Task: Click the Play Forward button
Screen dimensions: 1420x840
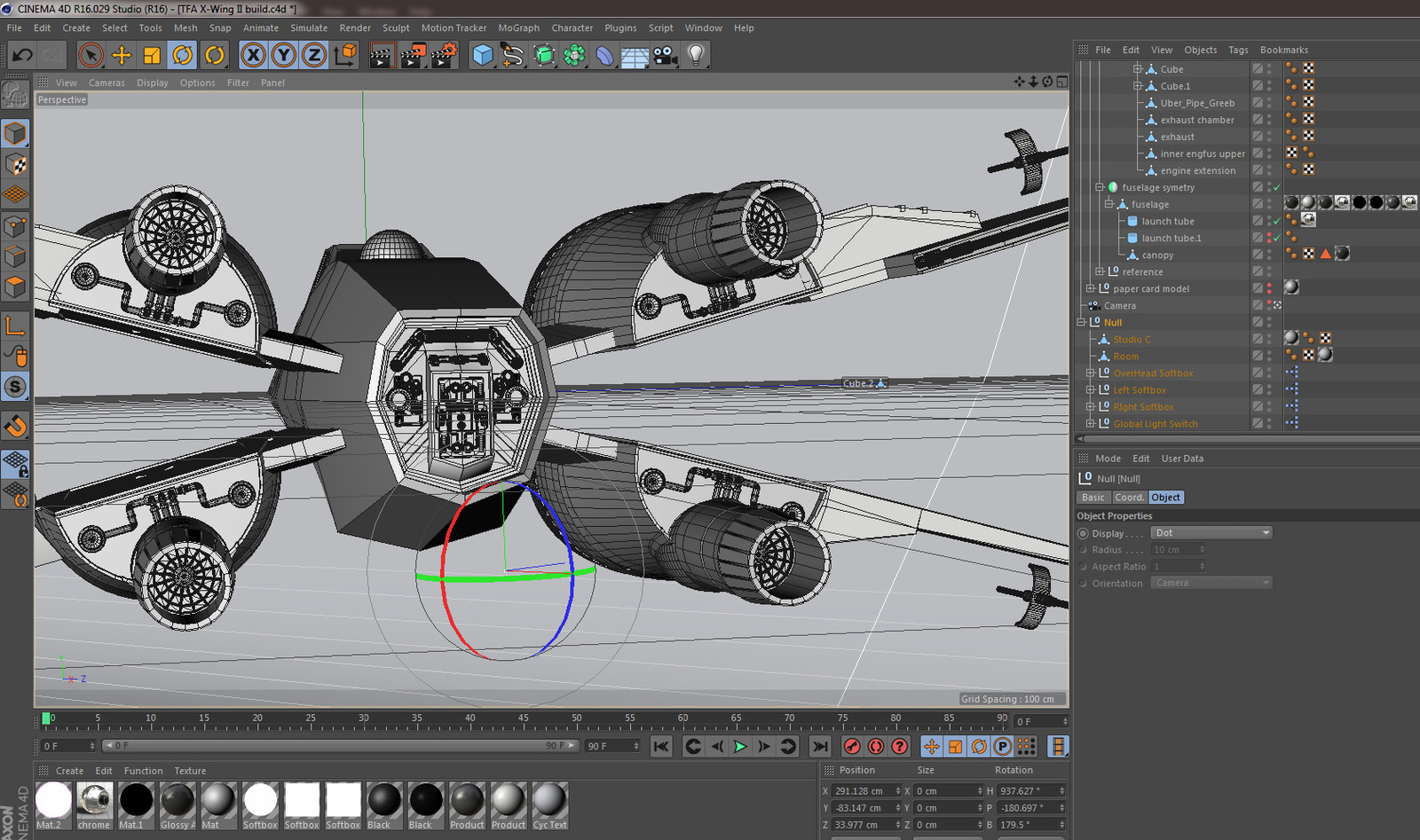Action: pos(740,747)
